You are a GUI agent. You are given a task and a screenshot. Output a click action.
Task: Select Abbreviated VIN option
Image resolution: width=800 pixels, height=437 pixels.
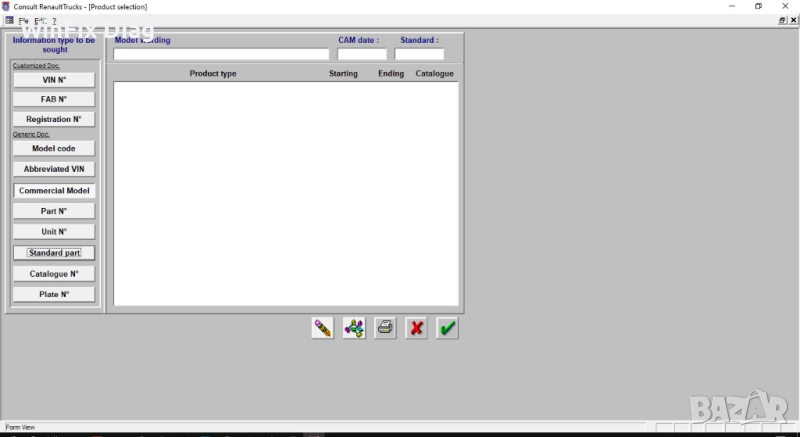tap(54, 169)
